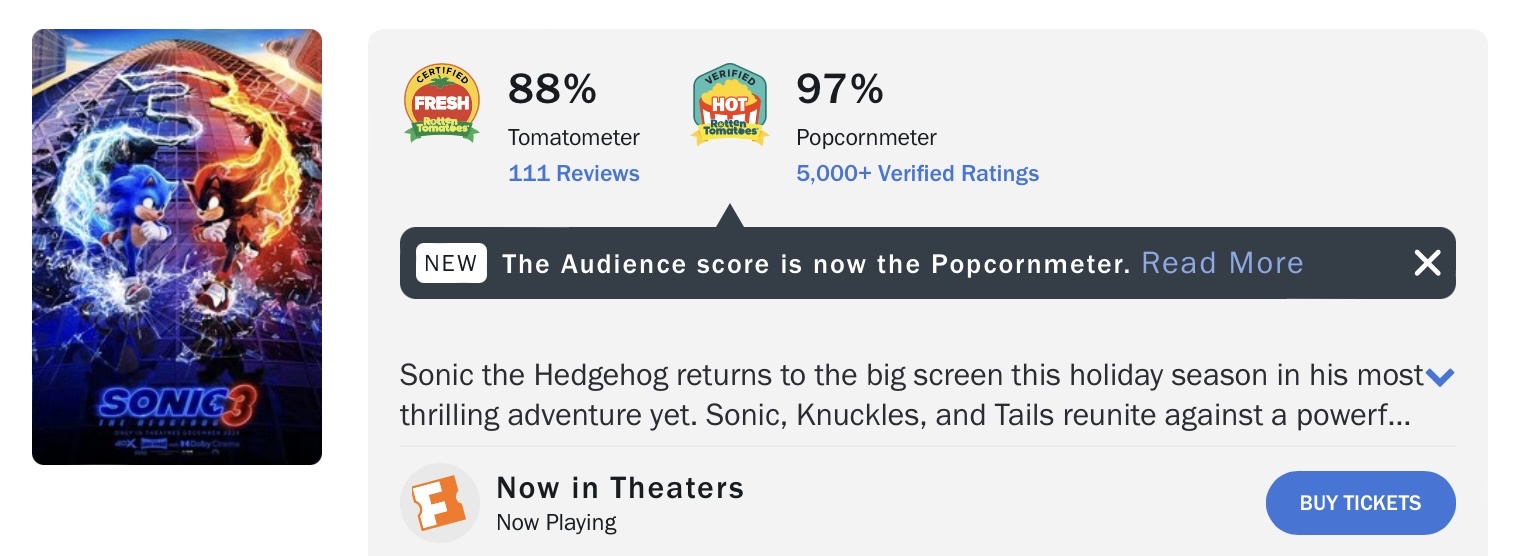Click the orange Fandango ticket icon
Screen dimensions: 1516x556
click(440, 502)
